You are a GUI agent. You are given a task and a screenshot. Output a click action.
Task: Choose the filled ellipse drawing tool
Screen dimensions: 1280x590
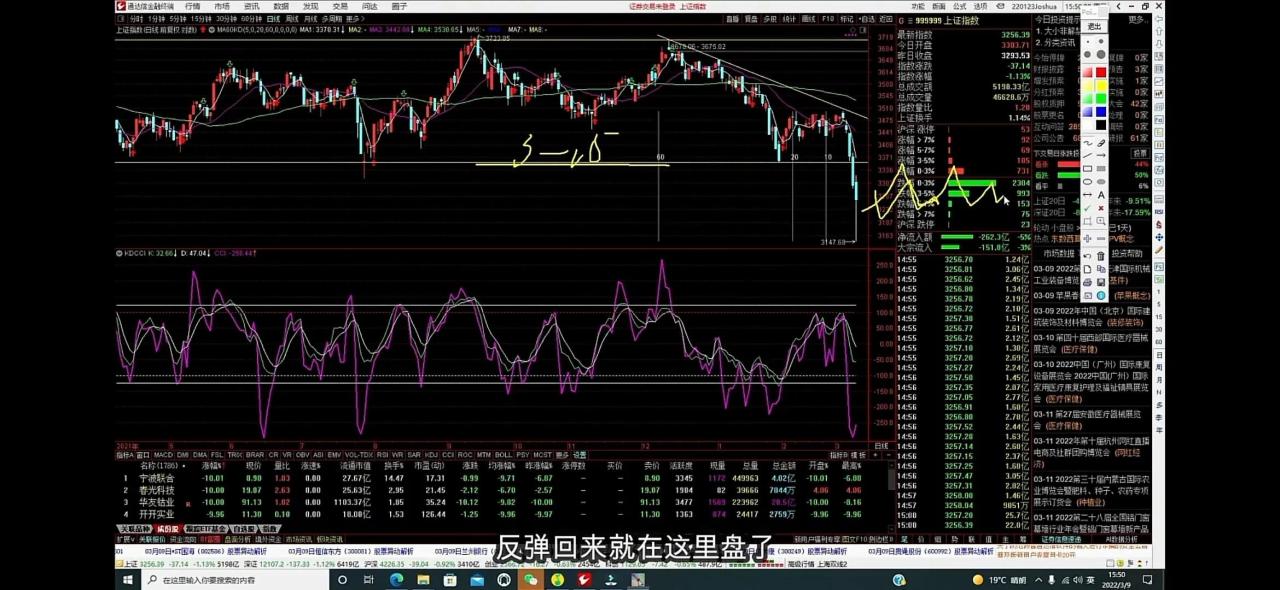click(1100, 181)
